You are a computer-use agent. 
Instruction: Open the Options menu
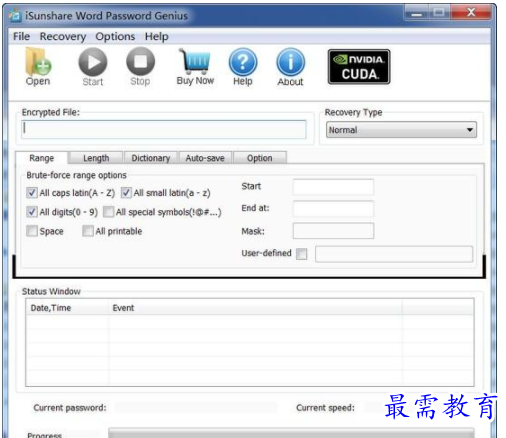pyautogui.click(x=115, y=36)
